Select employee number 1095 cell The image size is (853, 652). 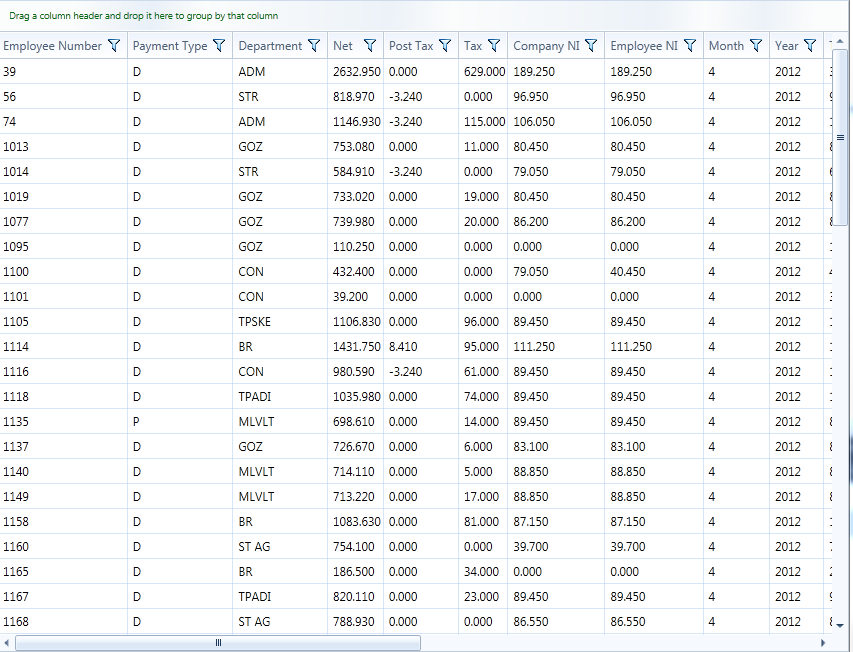[64, 246]
